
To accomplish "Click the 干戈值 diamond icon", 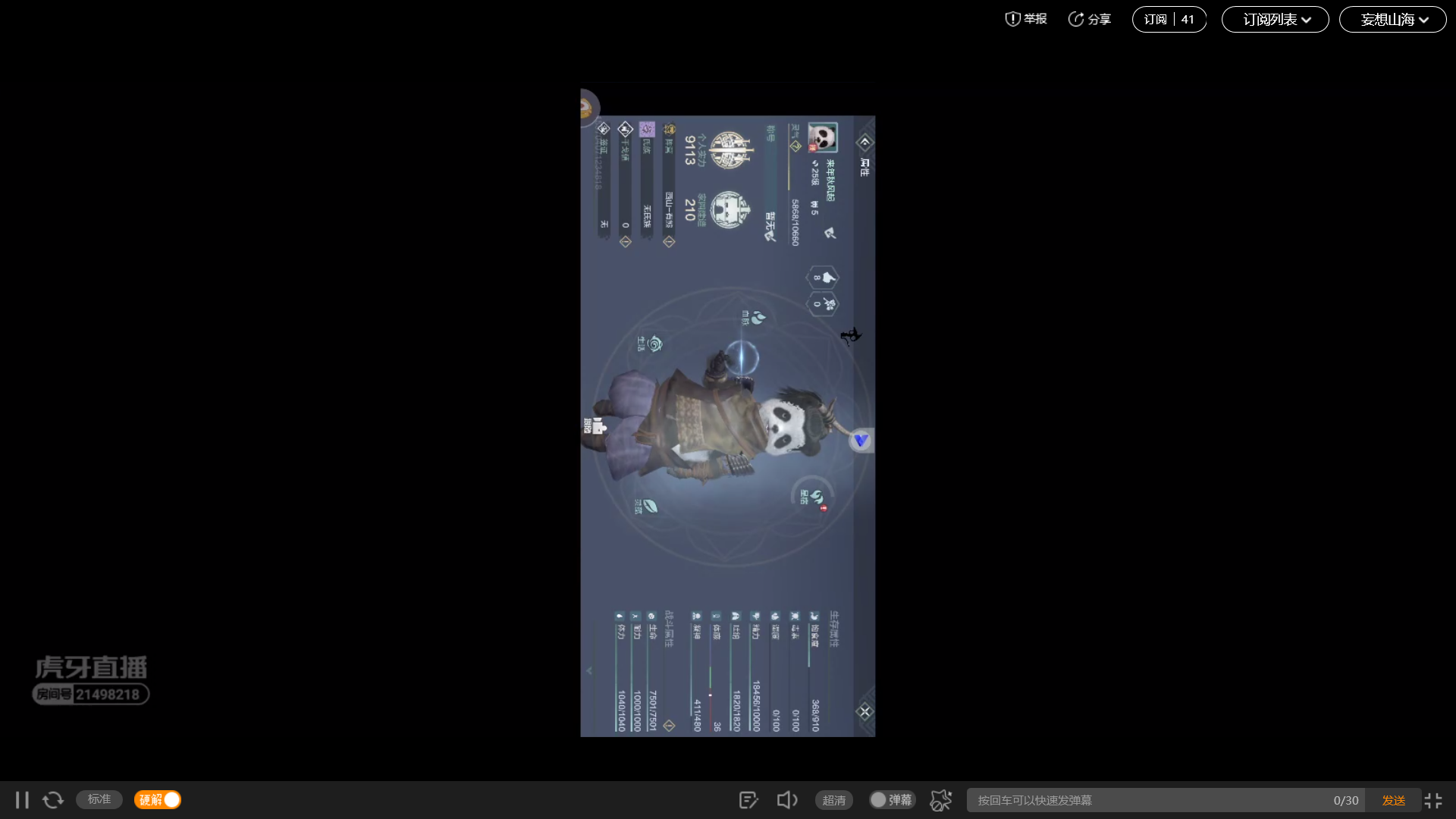I will pos(626,129).
